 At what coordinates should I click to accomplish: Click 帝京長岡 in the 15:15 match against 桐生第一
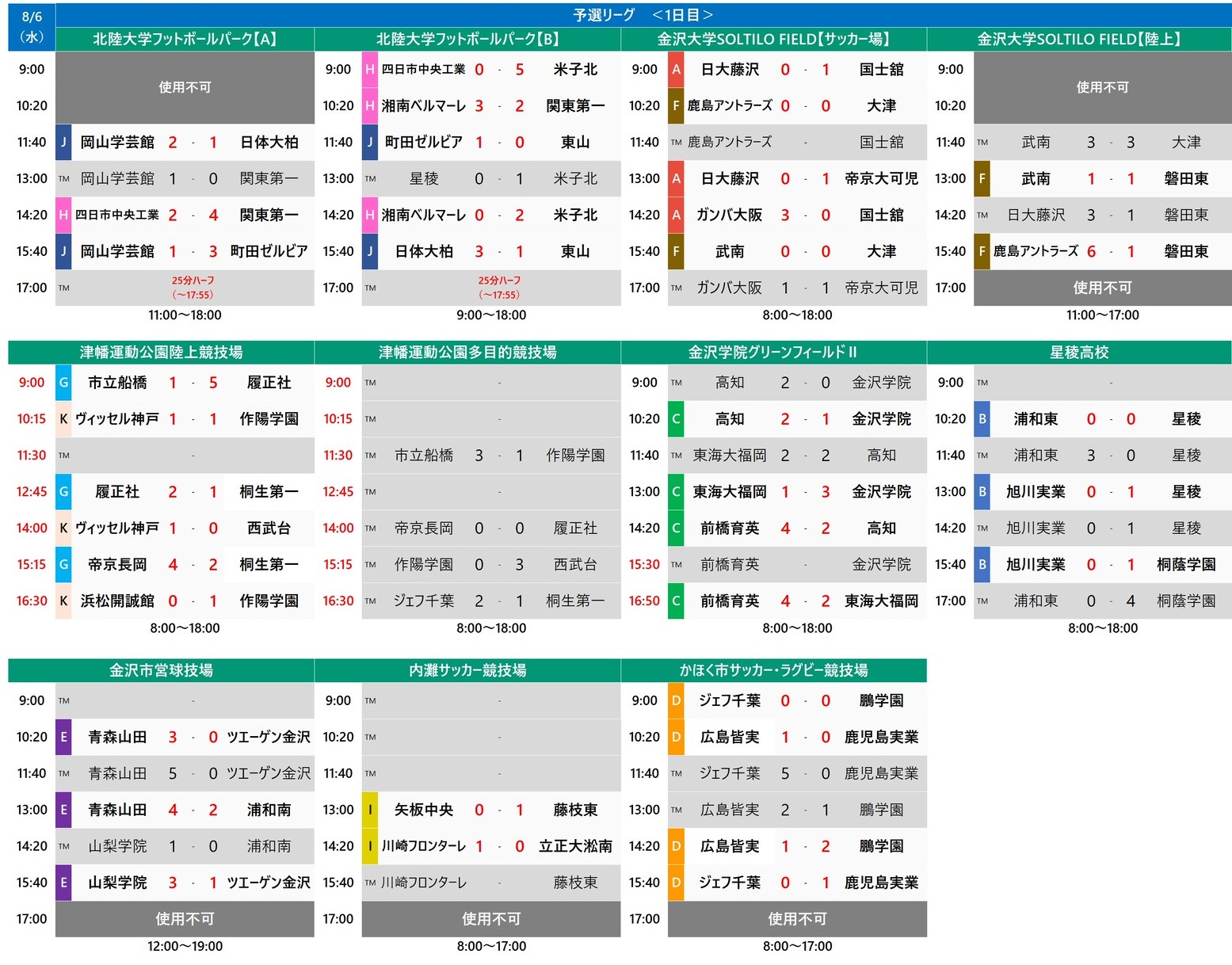(117, 565)
